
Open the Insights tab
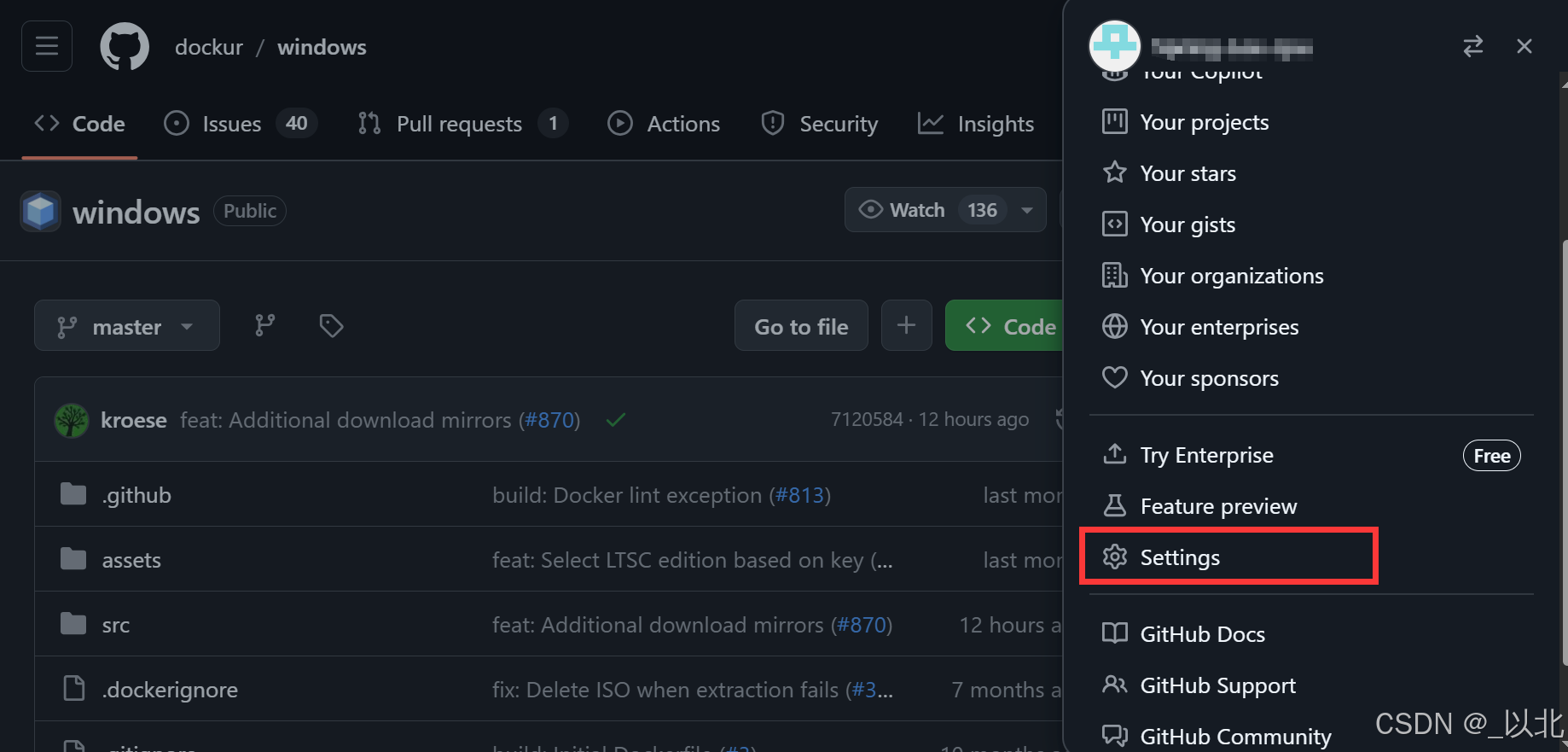pos(976,124)
